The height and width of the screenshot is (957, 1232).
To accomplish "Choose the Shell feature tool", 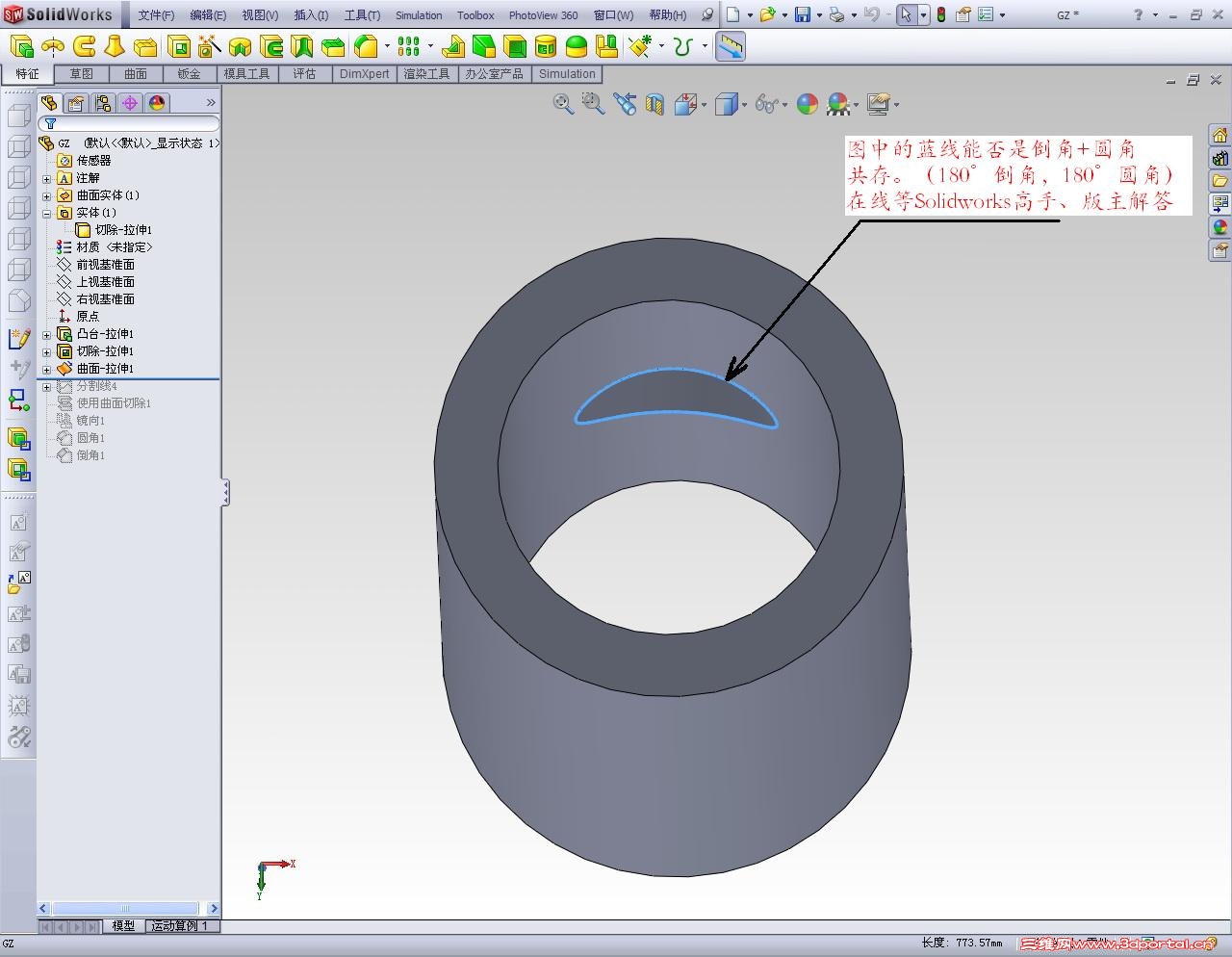I will click(515, 46).
